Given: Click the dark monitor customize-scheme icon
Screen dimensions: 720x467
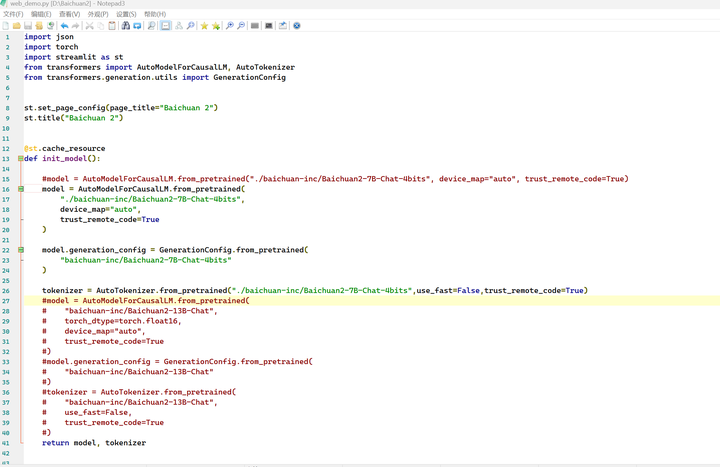Looking at the screenshot, I should click(269, 26).
